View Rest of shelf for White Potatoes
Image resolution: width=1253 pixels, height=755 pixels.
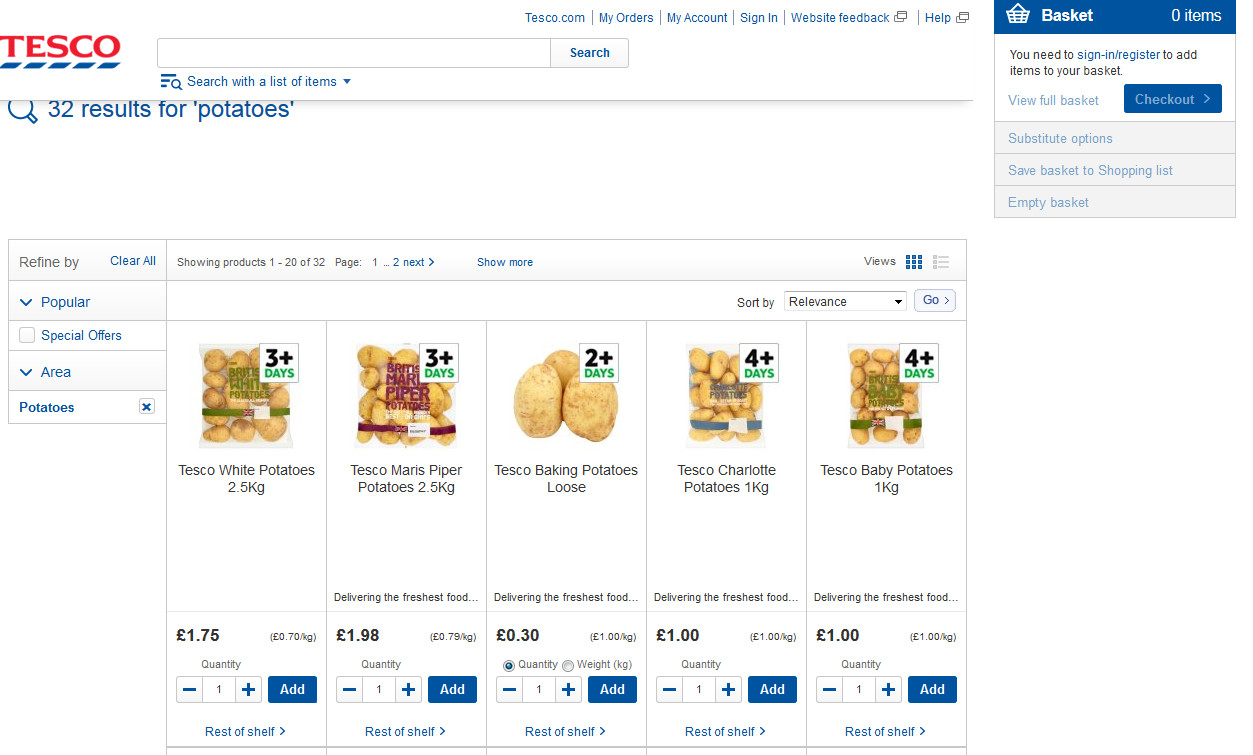click(x=245, y=731)
